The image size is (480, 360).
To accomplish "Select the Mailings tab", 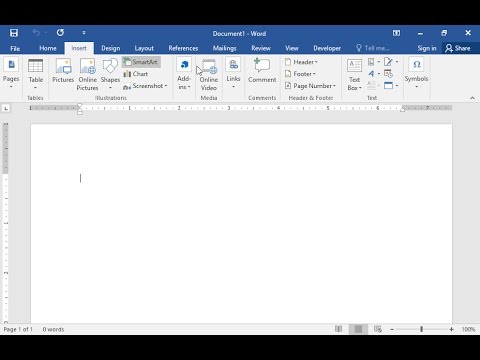I will 224,48.
